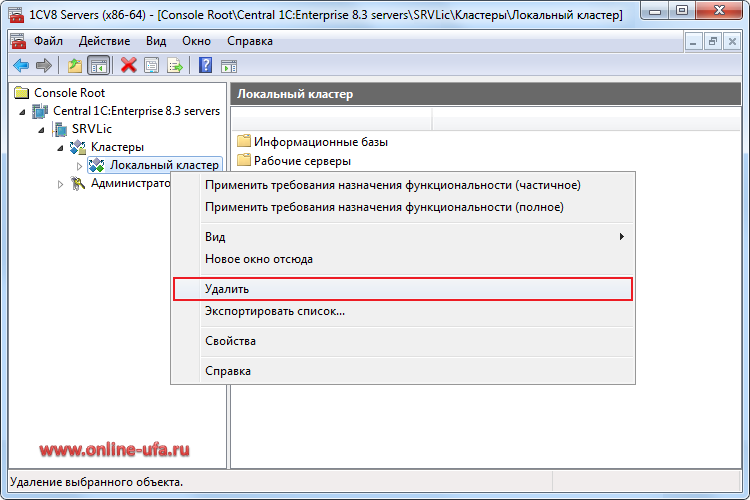Image resolution: width=750 pixels, height=500 pixels.
Task: Select Central 1C:Enterprise 8.3 servers label
Action: coord(136,111)
